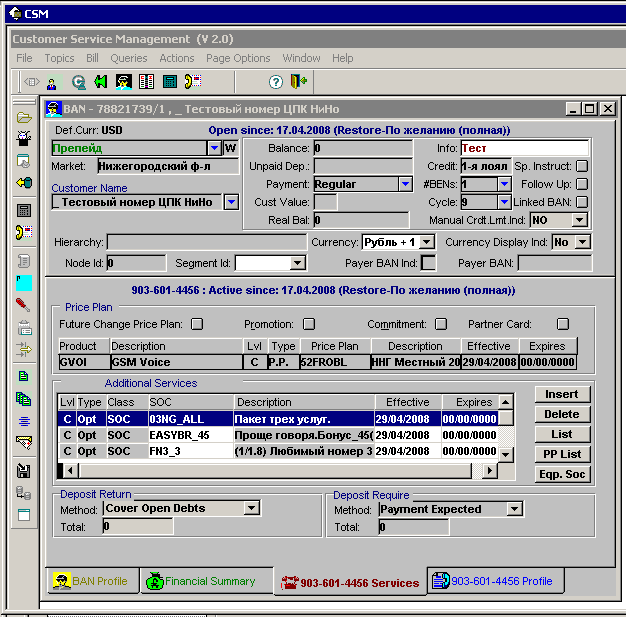Check Future Change Price Plan box

(x=197, y=324)
